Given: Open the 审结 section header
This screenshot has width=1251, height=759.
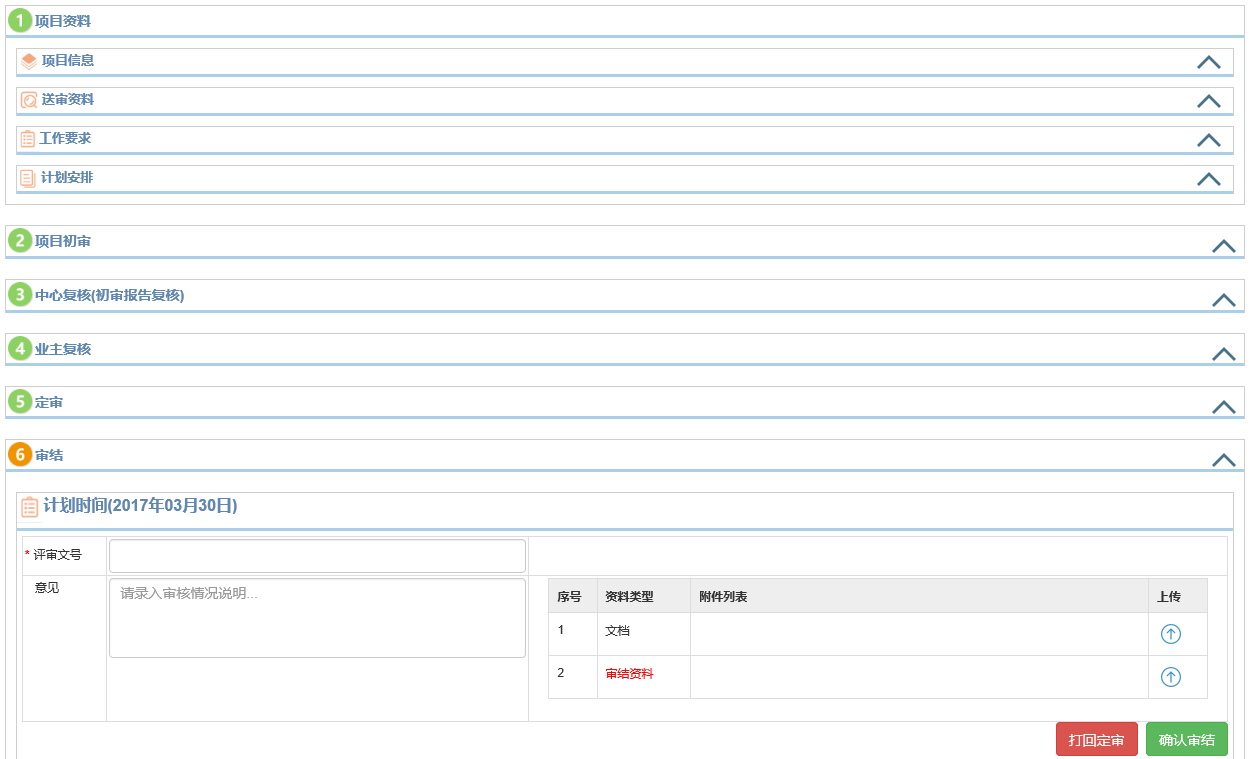Looking at the screenshot, I should click(625, 455).
